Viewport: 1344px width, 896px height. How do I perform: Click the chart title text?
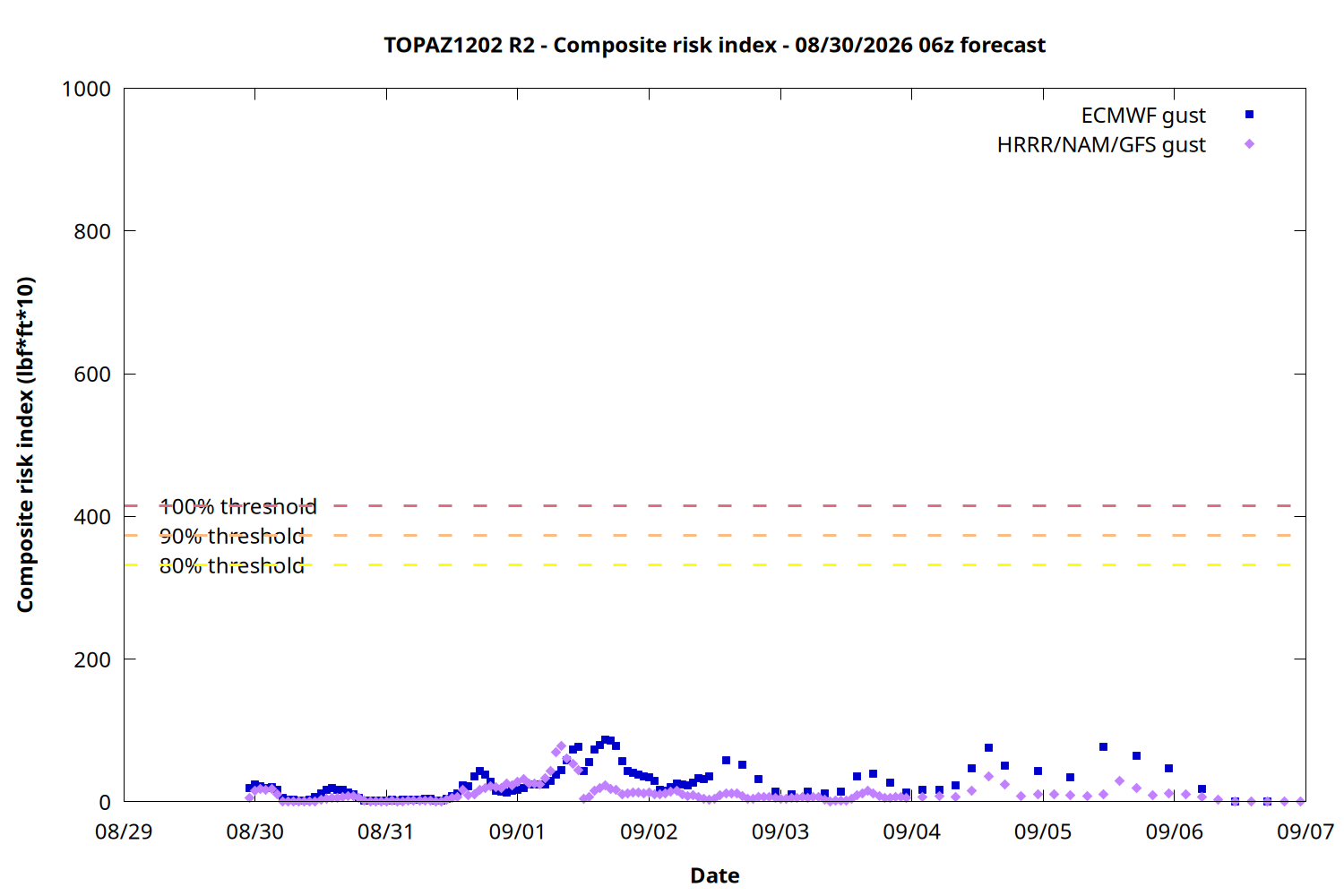[715, 45]
